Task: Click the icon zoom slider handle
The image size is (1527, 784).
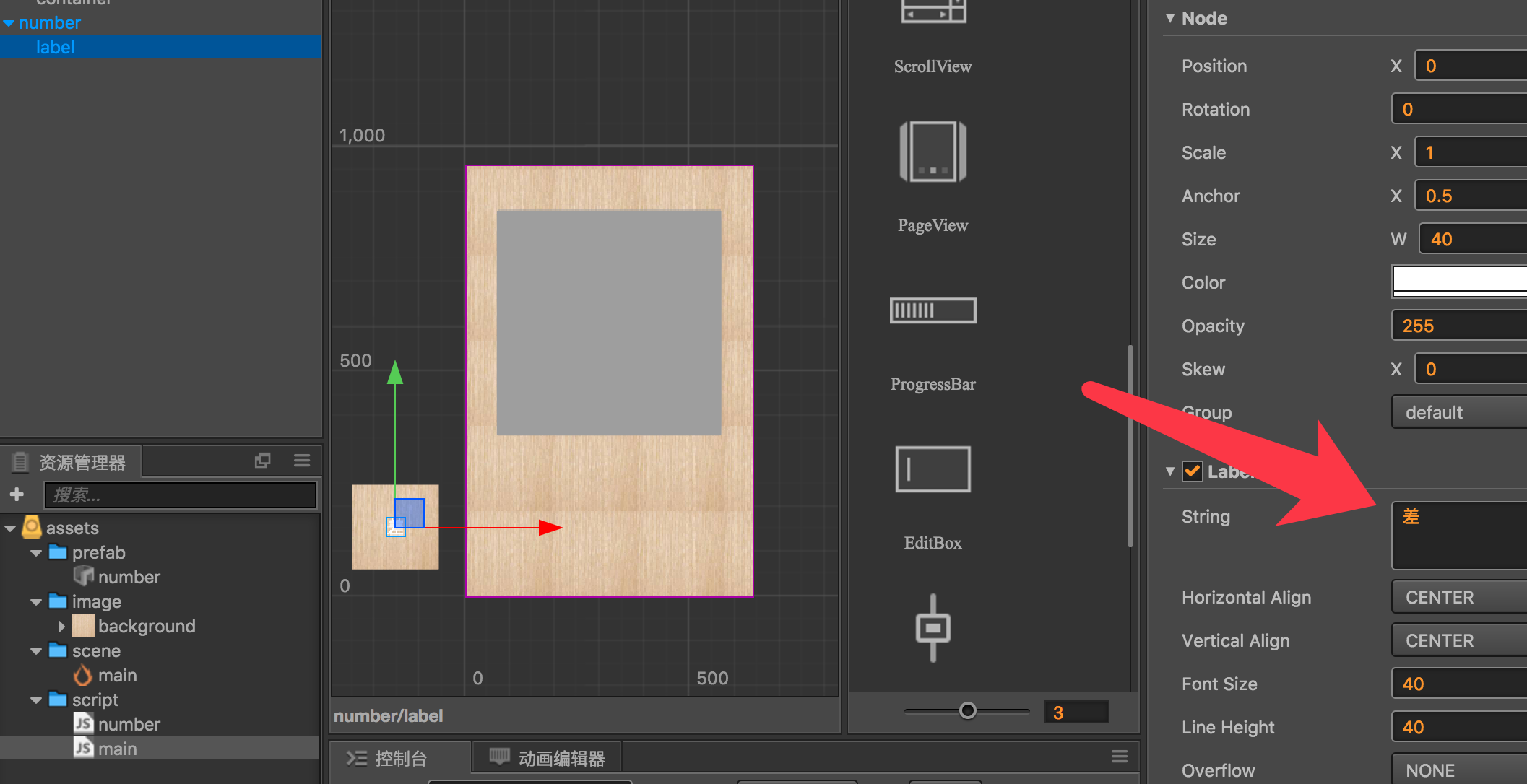Action: 968,711
